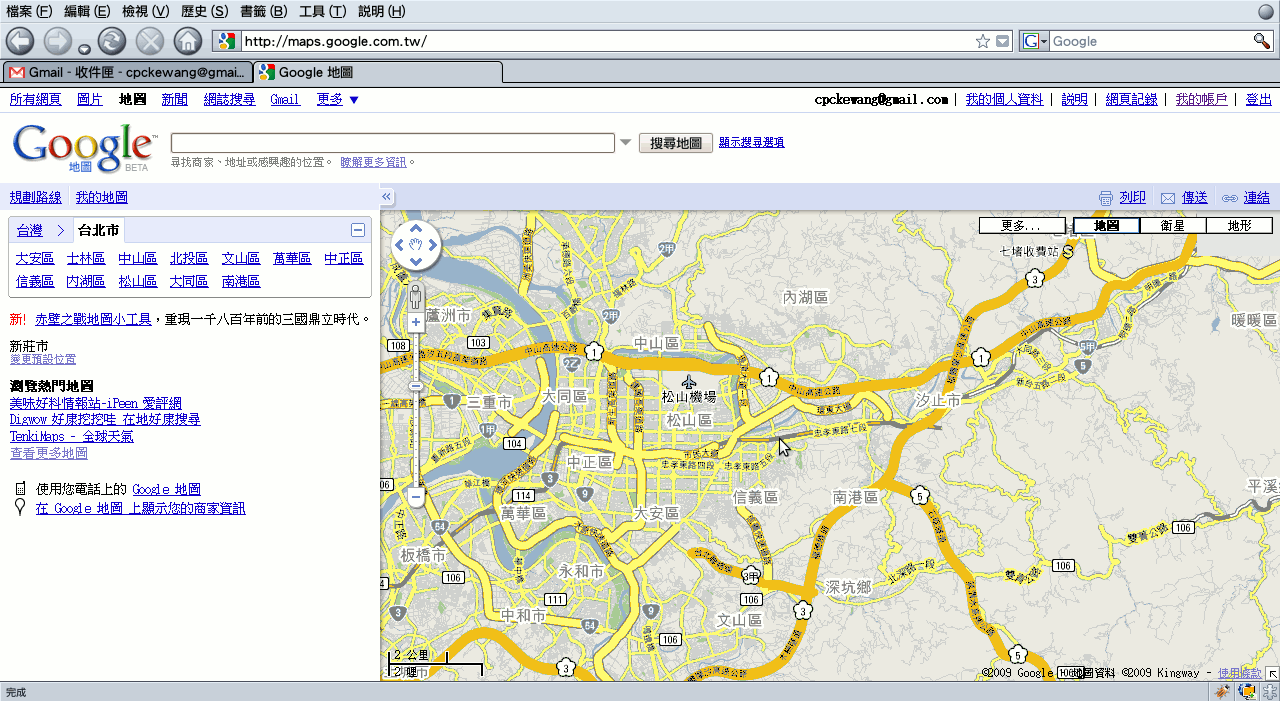Click the 松山機場 airport label on map
This screenshot has width=1280, height=701.
(x=689, y=397)
